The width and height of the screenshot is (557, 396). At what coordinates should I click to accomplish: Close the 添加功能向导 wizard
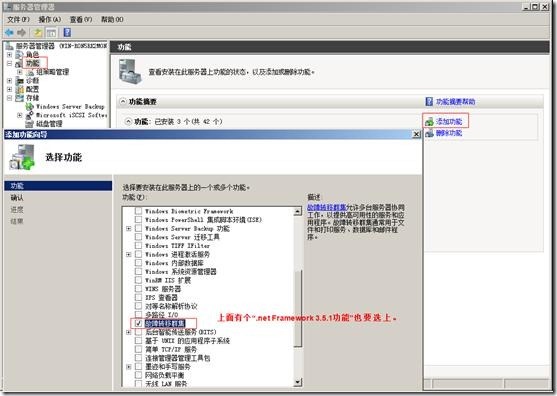click(x=416, y=134)
